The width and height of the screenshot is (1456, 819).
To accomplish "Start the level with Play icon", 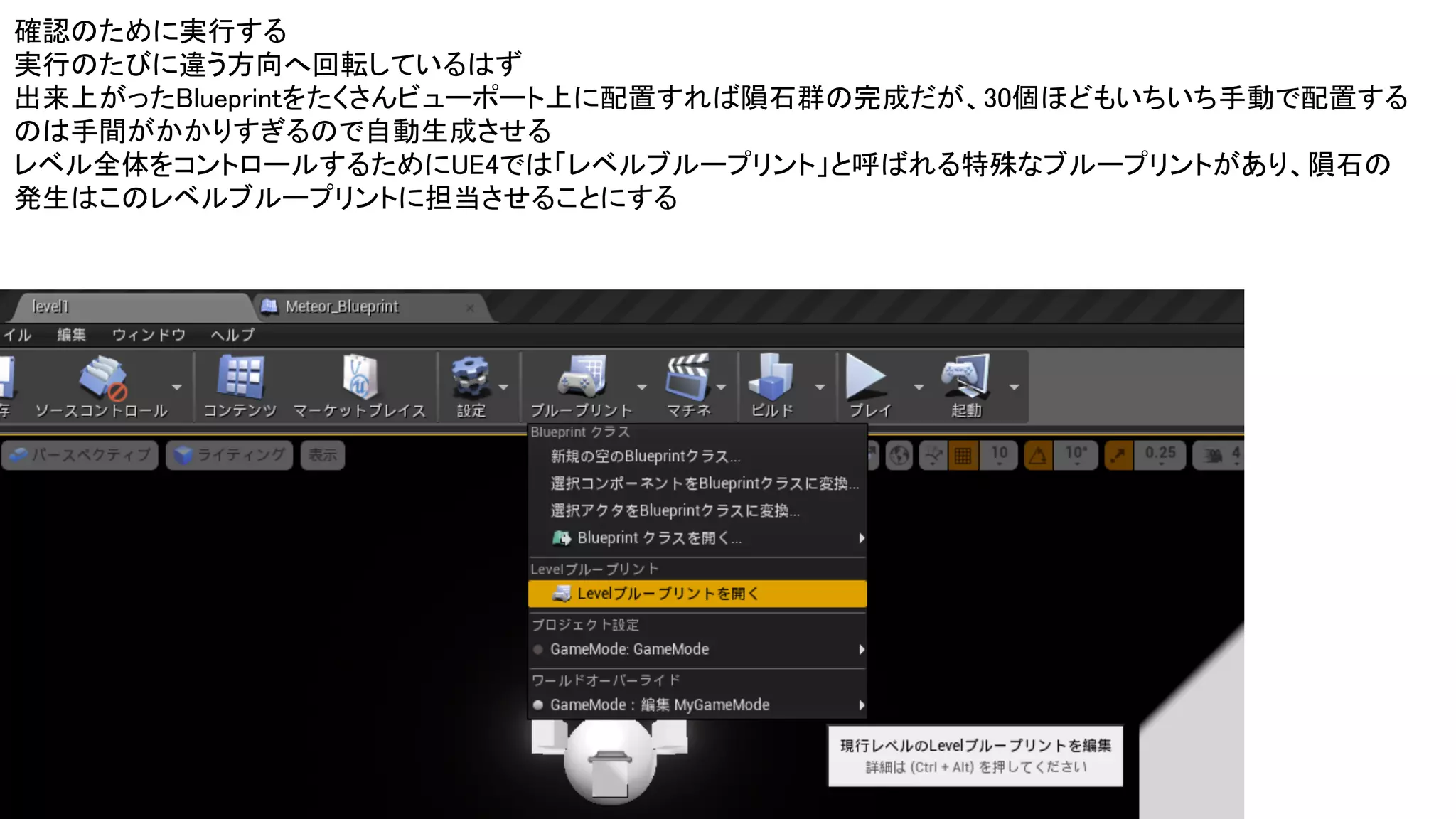I will point(866,377).
